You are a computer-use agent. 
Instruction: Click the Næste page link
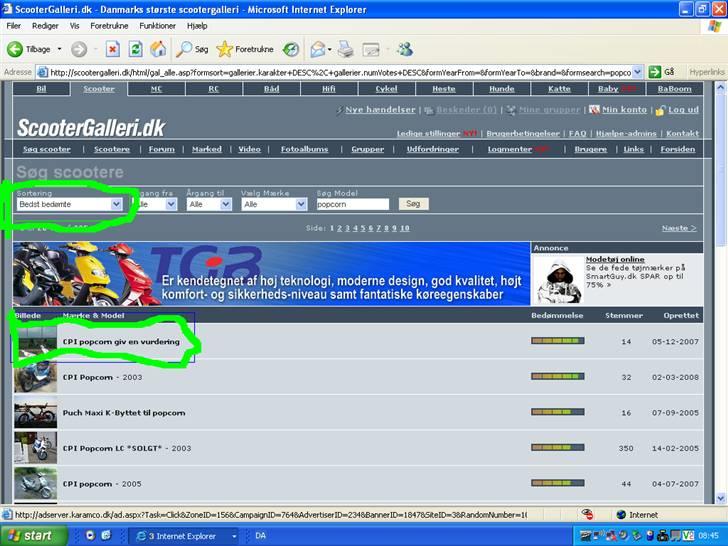pyautogui.click(x=678, y=228)
